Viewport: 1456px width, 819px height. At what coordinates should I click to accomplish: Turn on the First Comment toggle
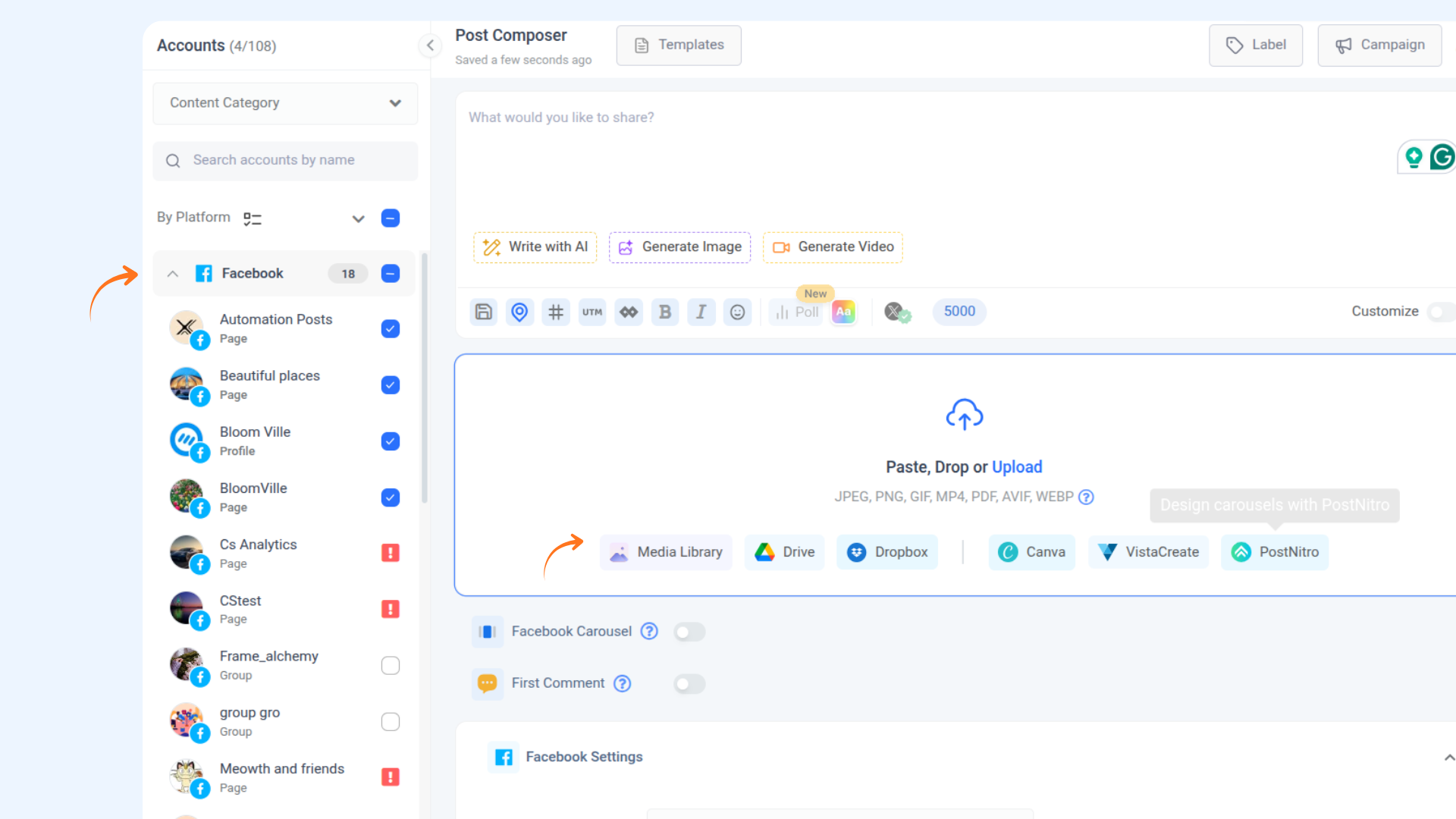point(689,684)
